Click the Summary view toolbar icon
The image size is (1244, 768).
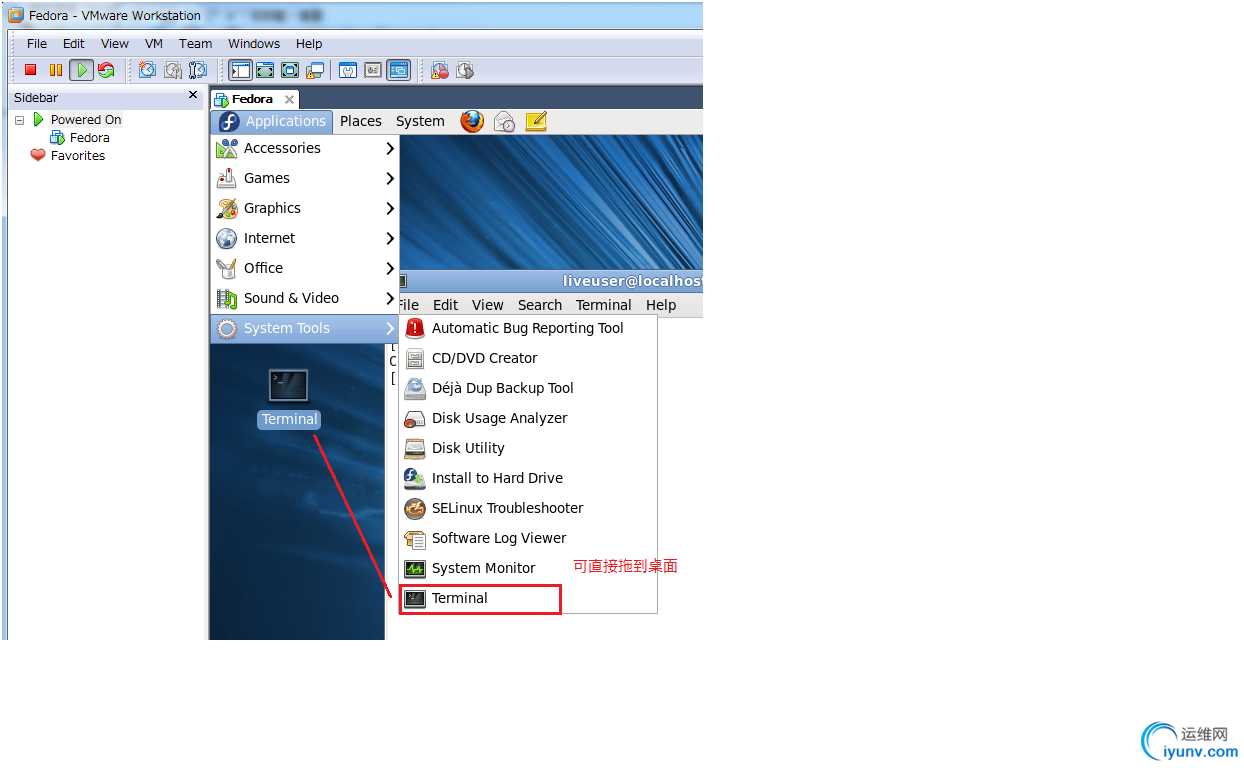(x=348, y=70)
